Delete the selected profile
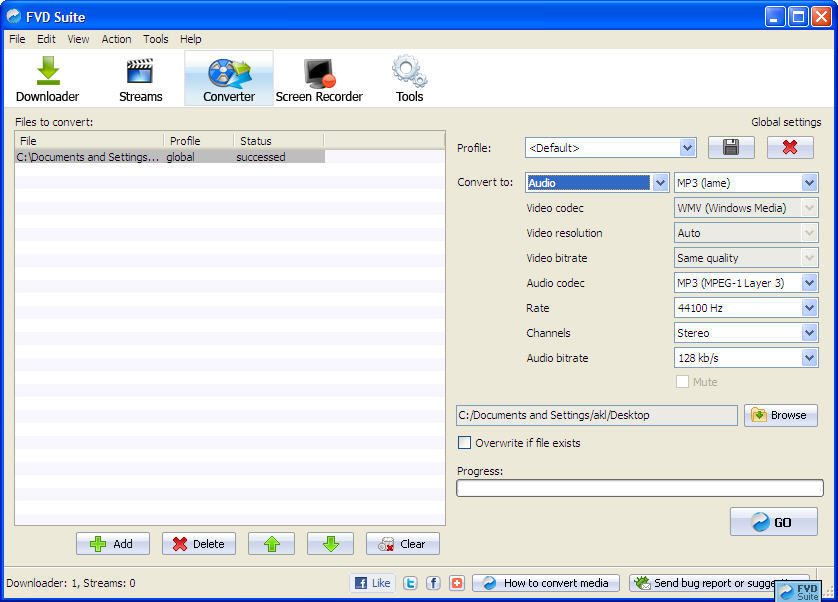Image resolution: width=838 pixels, height=602 pixels. click(x=790, y=147)
